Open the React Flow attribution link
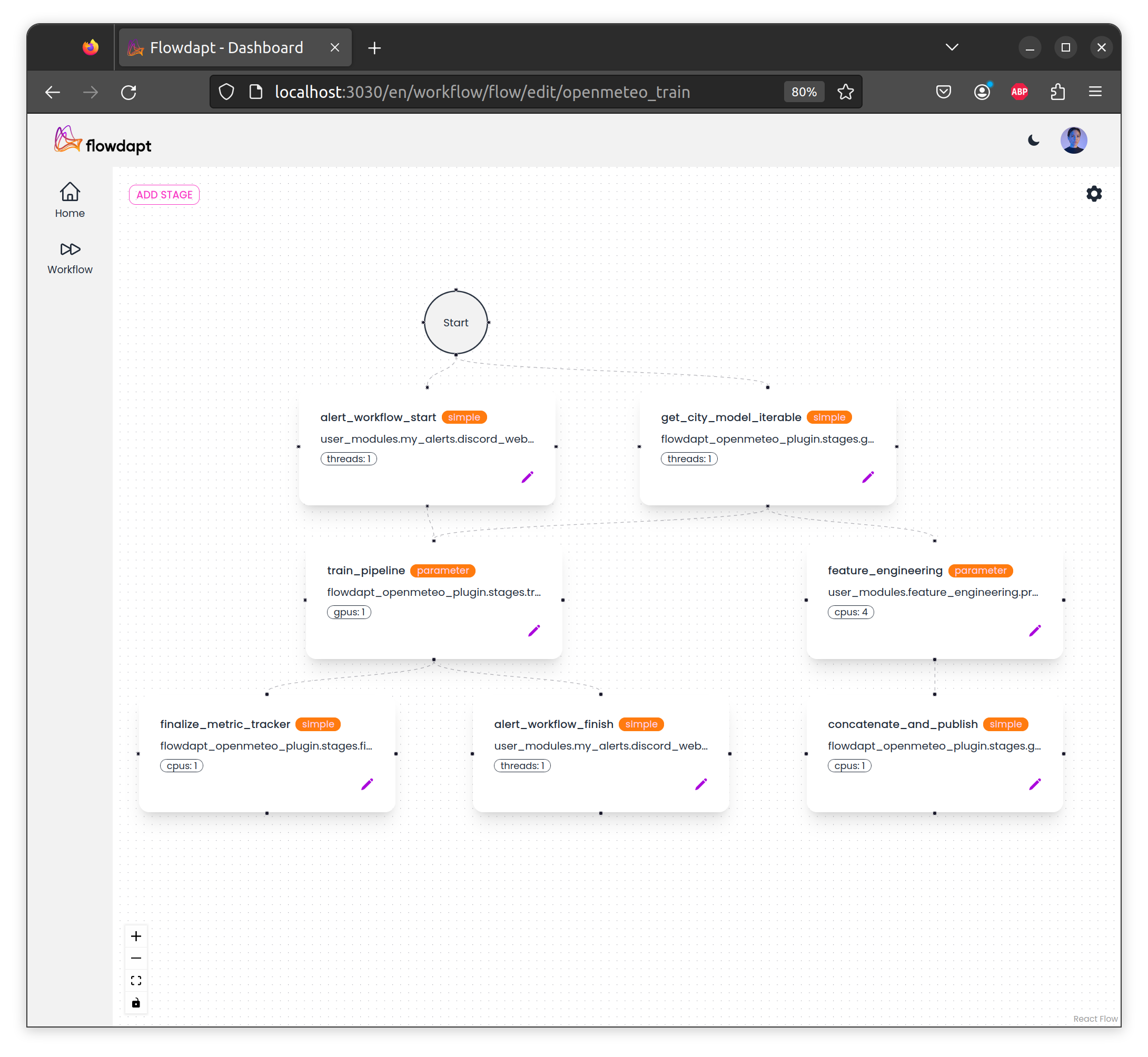 coord(1095,1019)
